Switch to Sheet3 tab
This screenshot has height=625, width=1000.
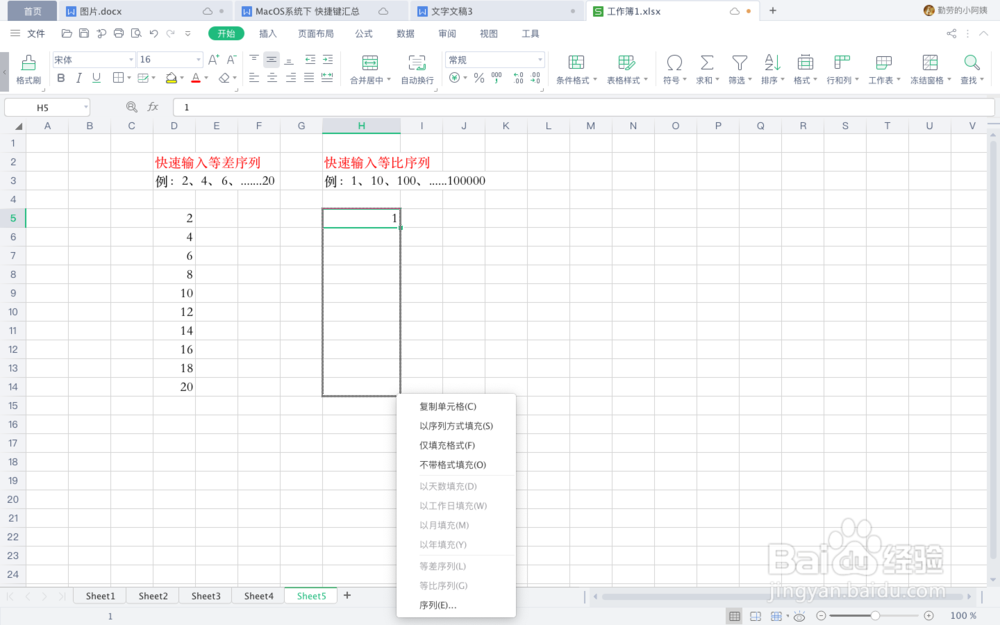click(206, 596)
